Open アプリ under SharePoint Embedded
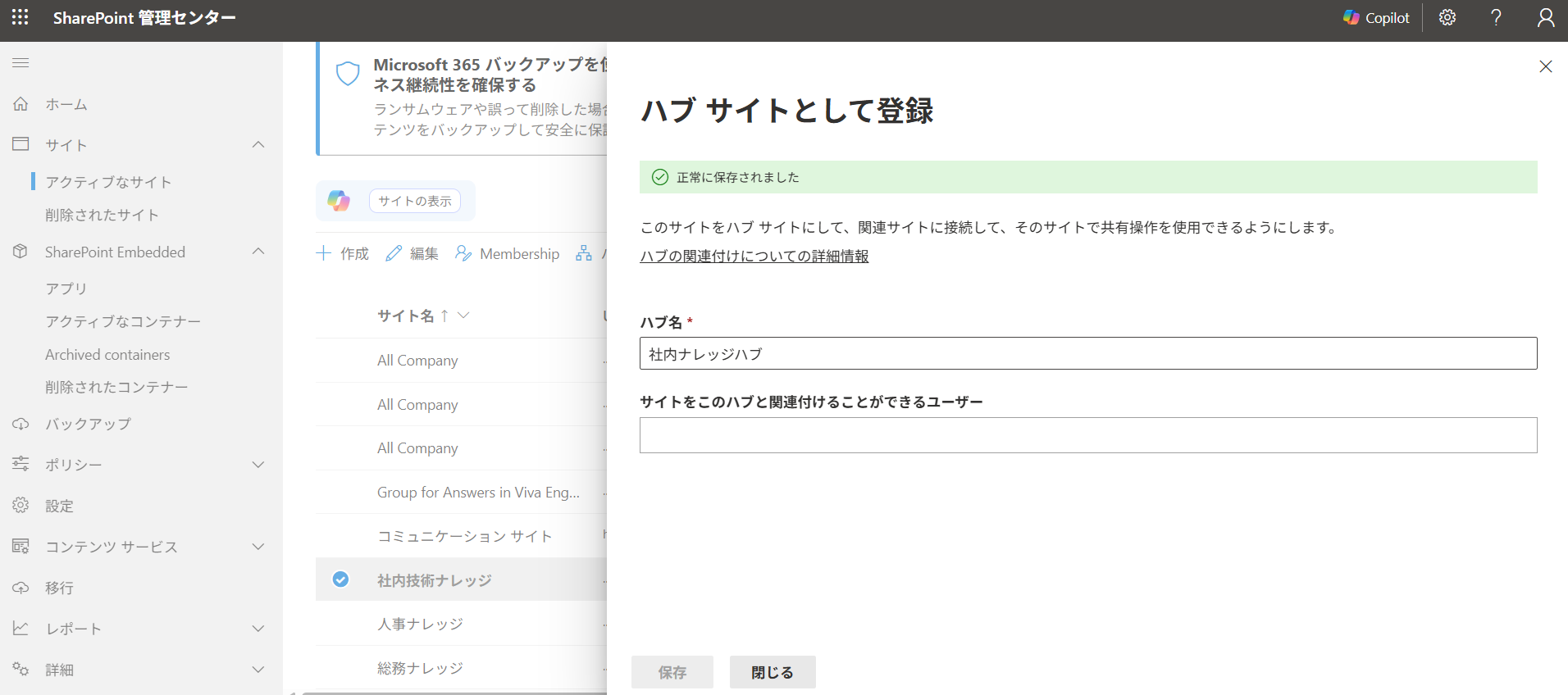Image resolution: width=1568 pixels, height=695 pixels. 66,288
